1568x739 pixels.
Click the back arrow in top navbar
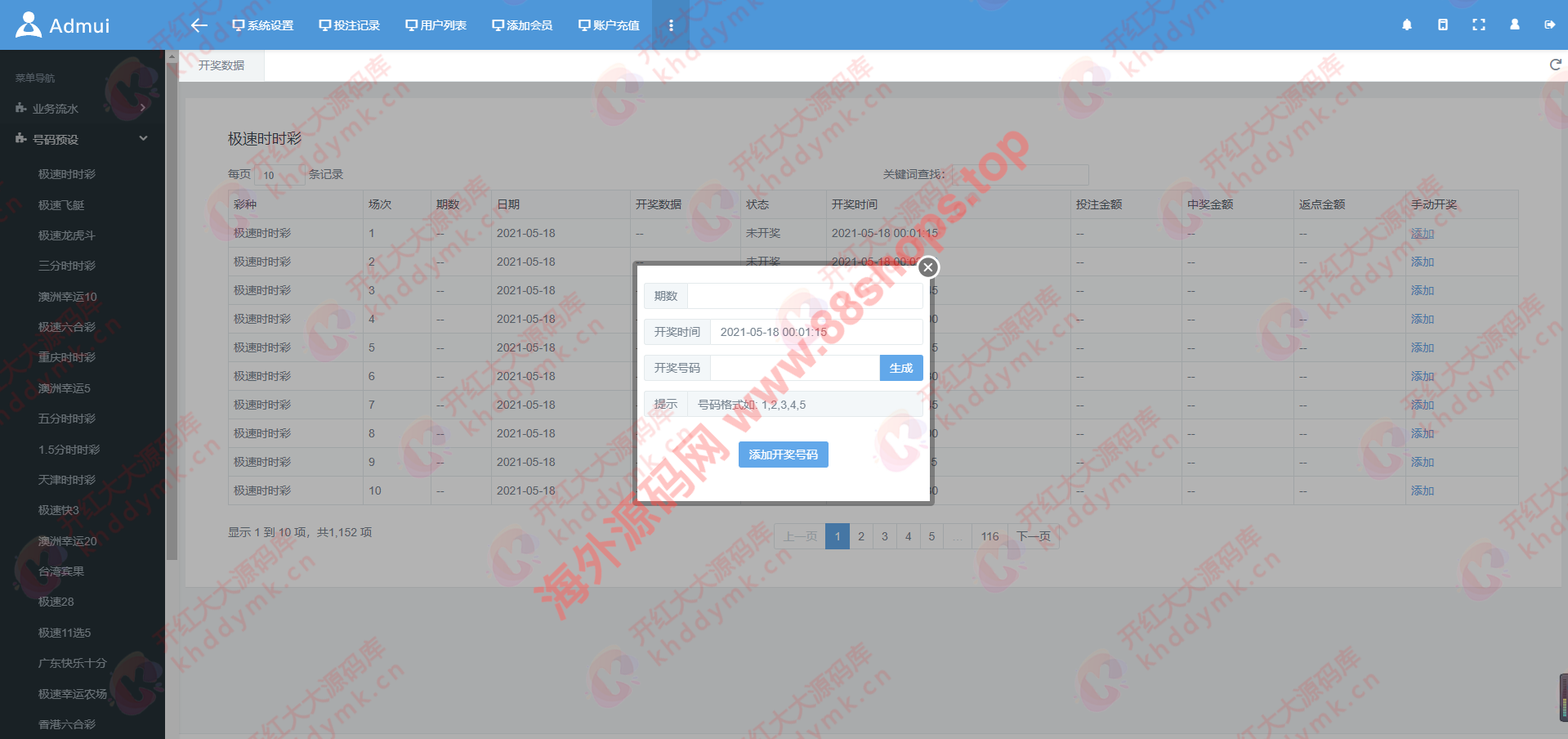pyautogui.click(x=199, y=25)
